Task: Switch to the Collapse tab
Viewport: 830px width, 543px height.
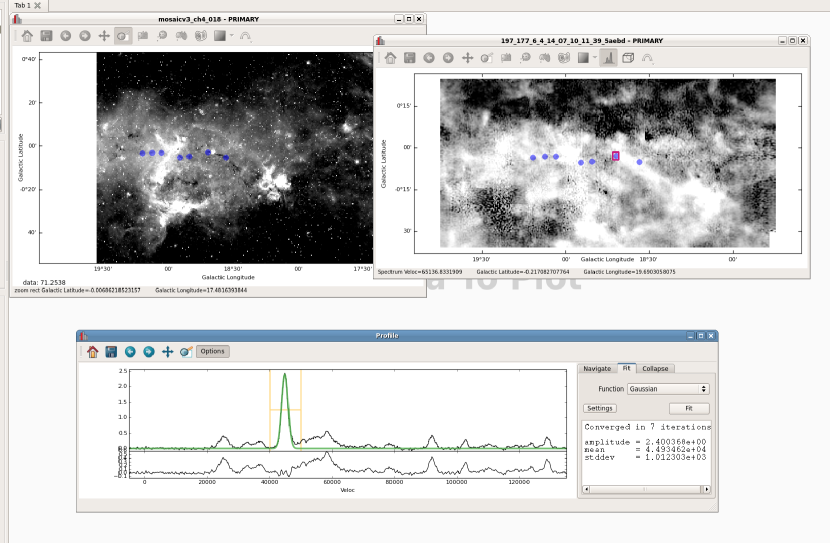Action: [656, 368]
